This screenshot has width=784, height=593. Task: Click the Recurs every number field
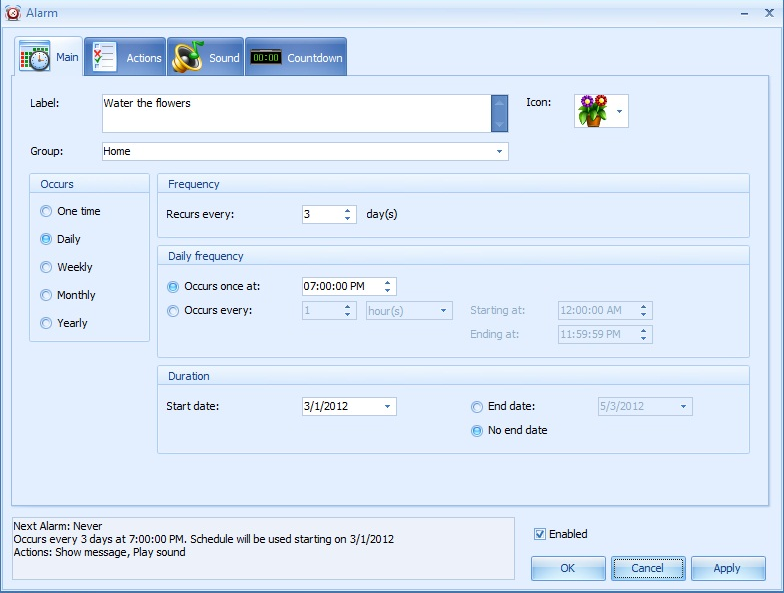[322, 214]
